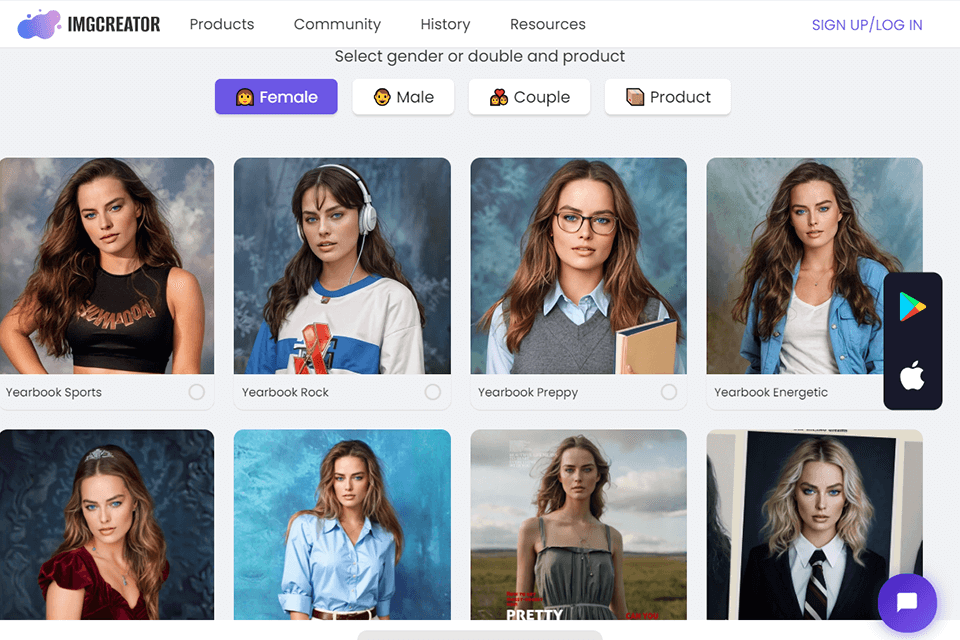Image resolution: width=960 pixels, height=640 pixels.
Task: Open the Yearbook Preppy thumbnail with glasses
Action: point(579,266)
